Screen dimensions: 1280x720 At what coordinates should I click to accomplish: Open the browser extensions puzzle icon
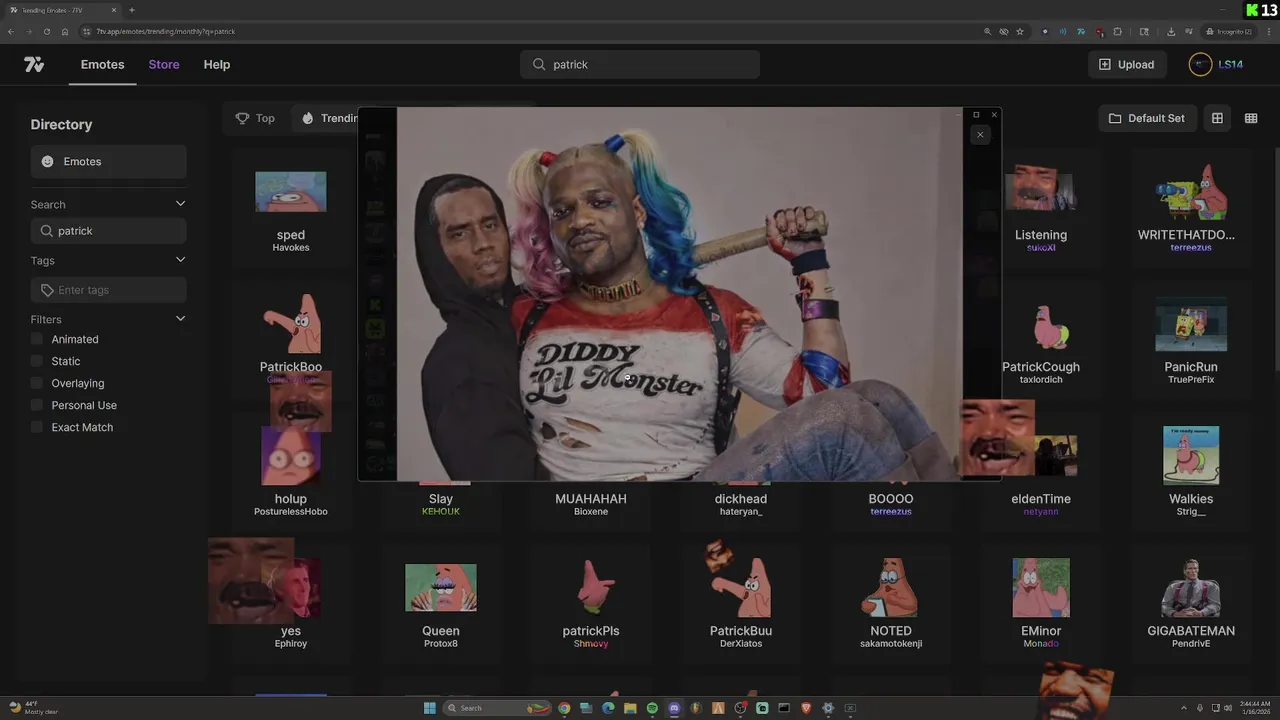1117,31
